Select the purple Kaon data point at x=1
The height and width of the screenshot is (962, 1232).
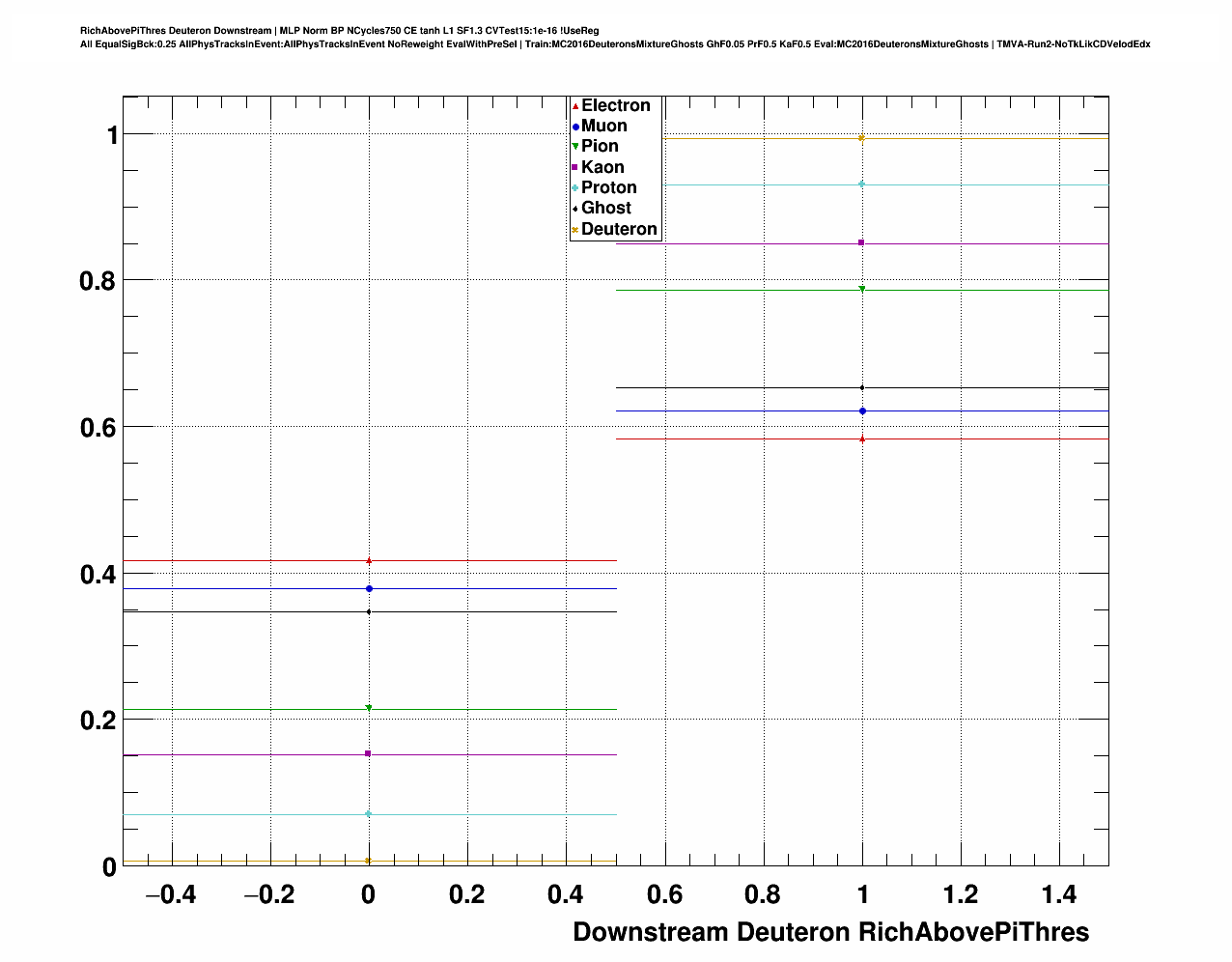click(x=862, y=242)
